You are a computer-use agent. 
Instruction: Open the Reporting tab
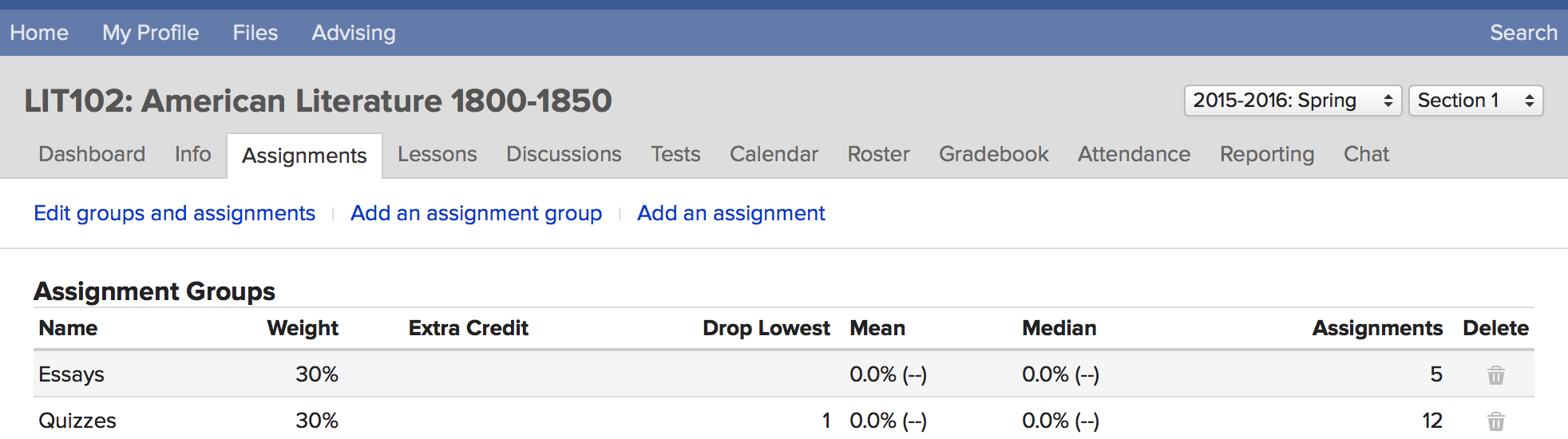click(x=1266, y=154)
